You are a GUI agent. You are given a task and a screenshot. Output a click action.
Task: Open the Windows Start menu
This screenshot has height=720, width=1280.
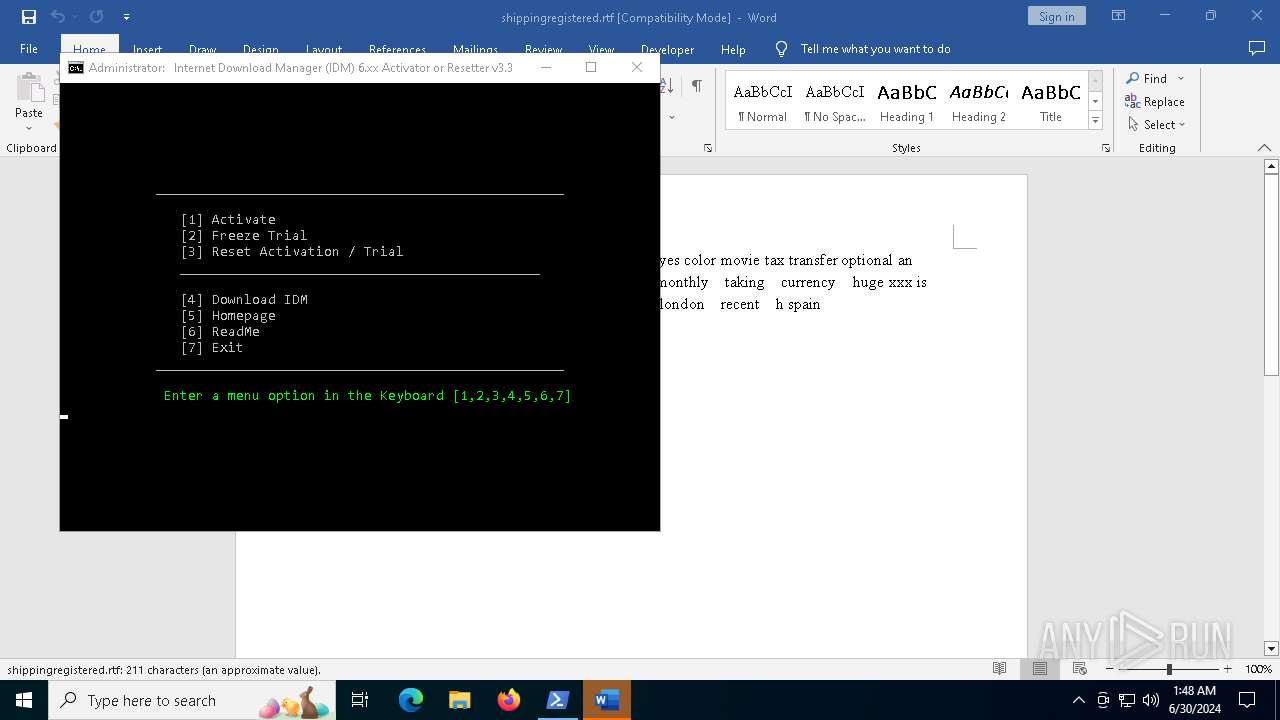point(24,700)
